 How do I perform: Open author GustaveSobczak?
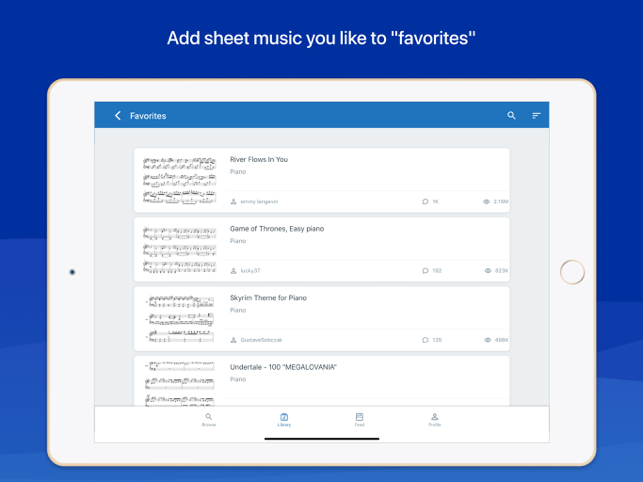[x=261, y=340]
